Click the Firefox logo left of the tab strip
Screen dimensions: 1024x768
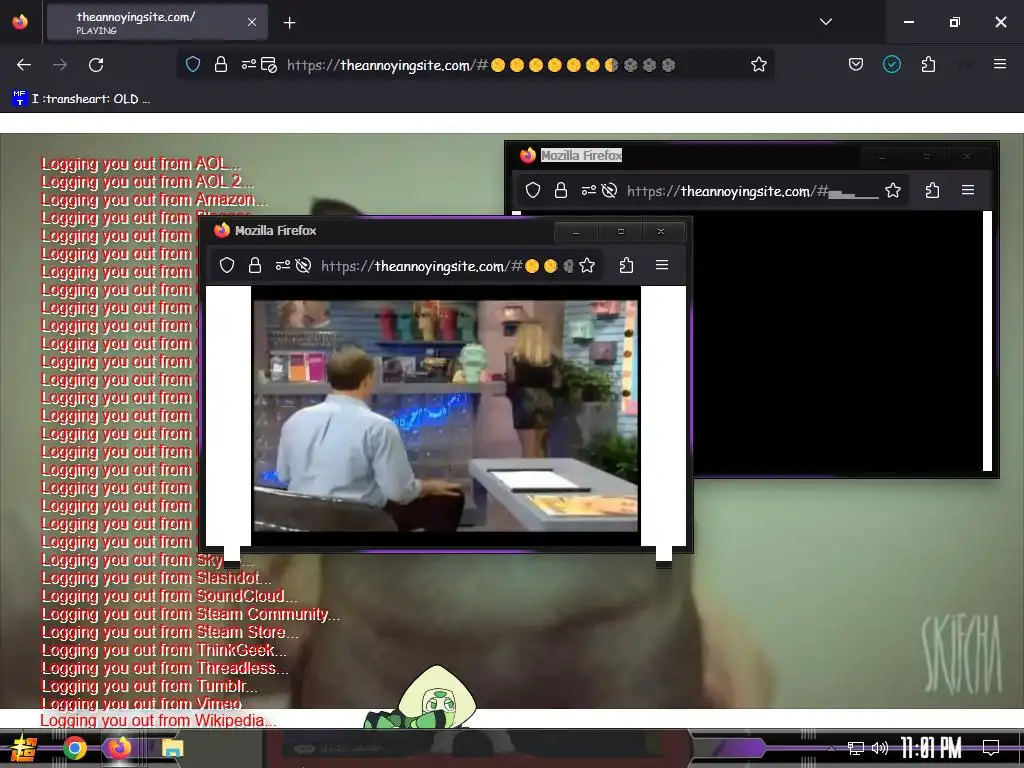click(x=20, y=22)
